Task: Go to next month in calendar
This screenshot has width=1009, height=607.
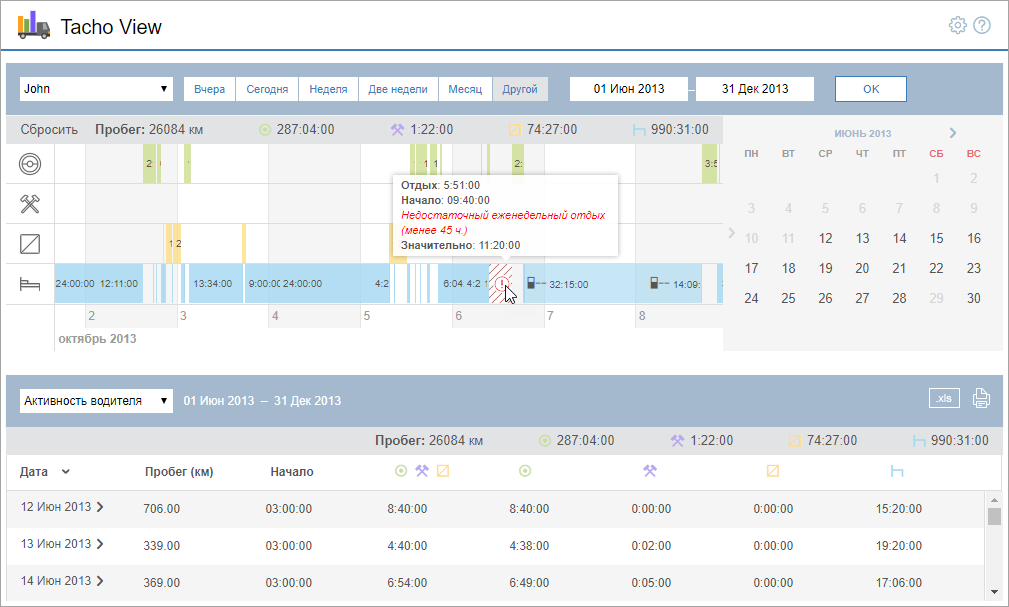Action: (953, 133)
